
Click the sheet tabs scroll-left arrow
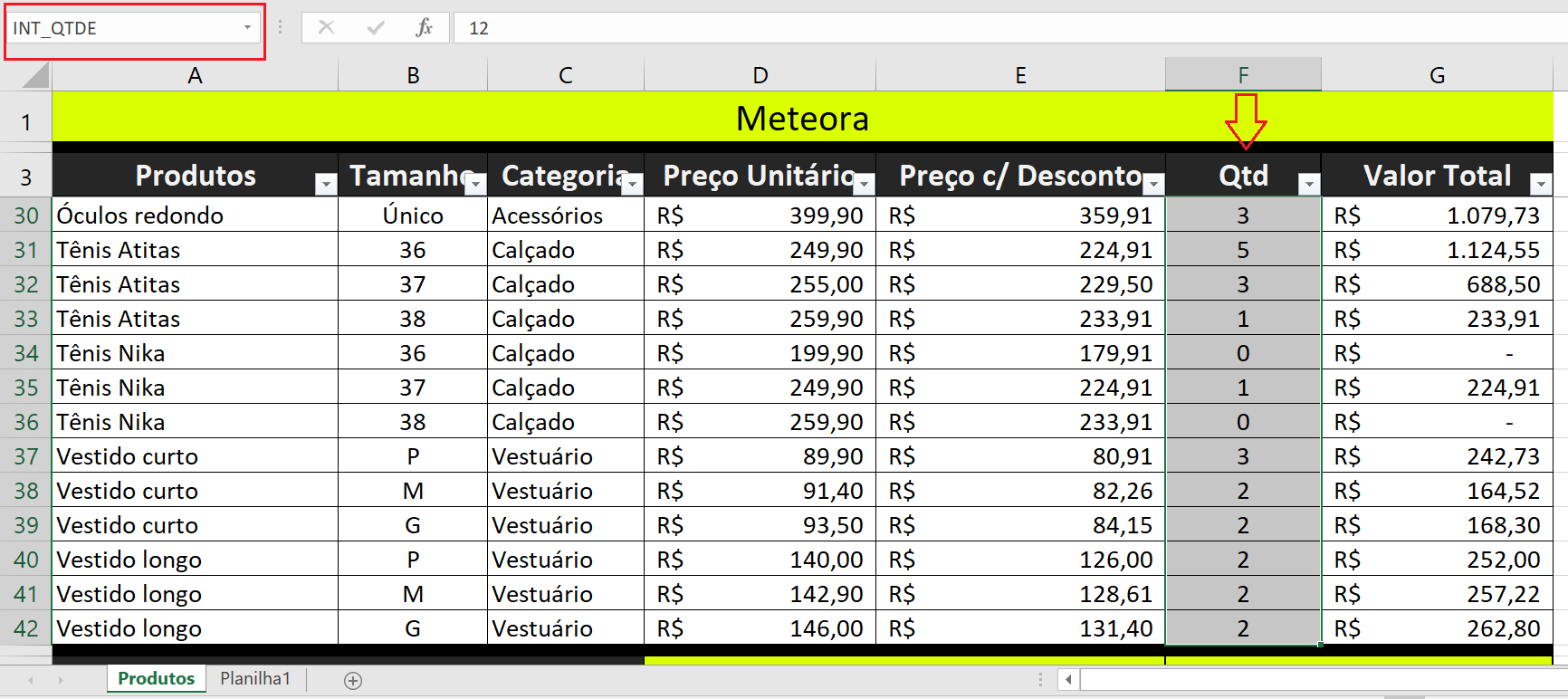pos(31,680)
